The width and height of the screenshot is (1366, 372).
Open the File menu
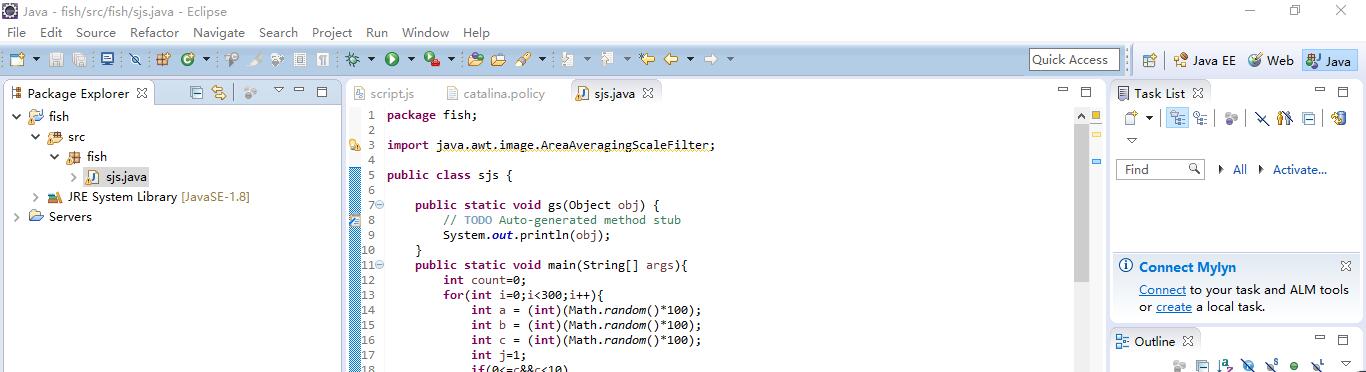[16, 32]
